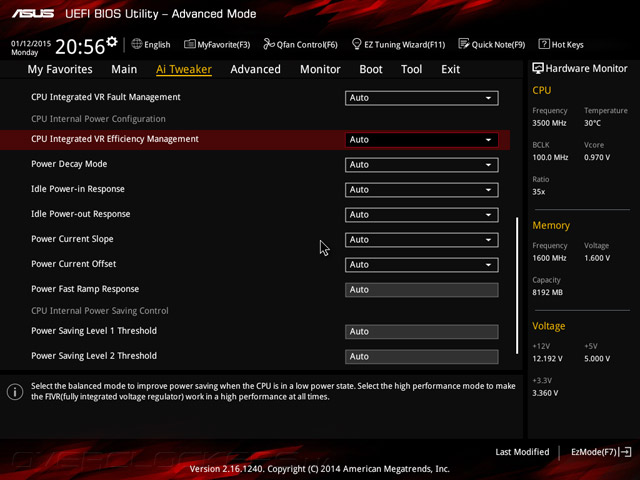
Task: Open Quick Note(F9)
Action: pos(492,44)
